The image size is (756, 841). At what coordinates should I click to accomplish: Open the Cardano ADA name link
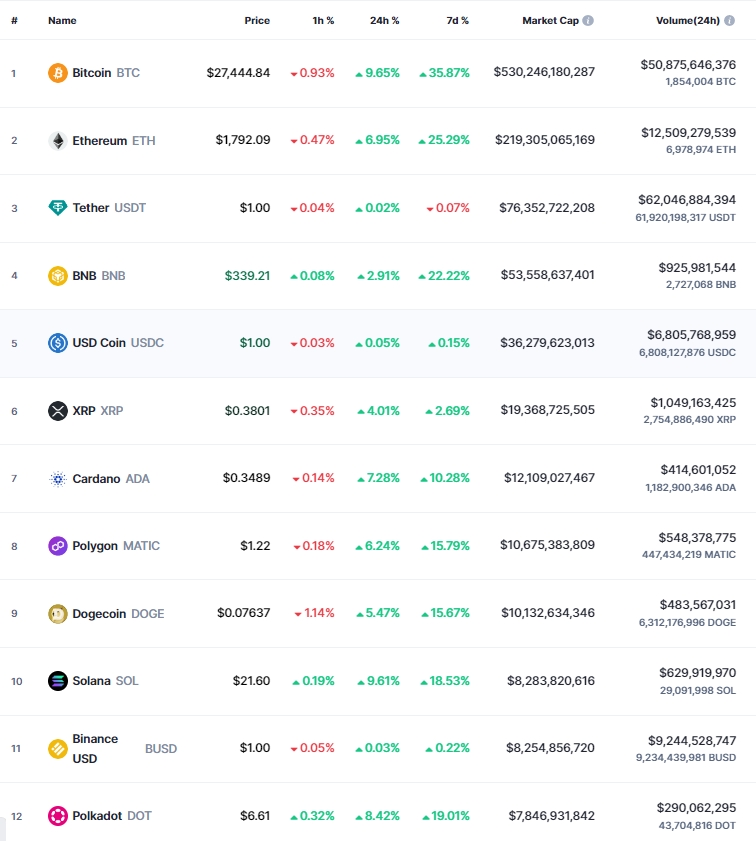[110, 478]
